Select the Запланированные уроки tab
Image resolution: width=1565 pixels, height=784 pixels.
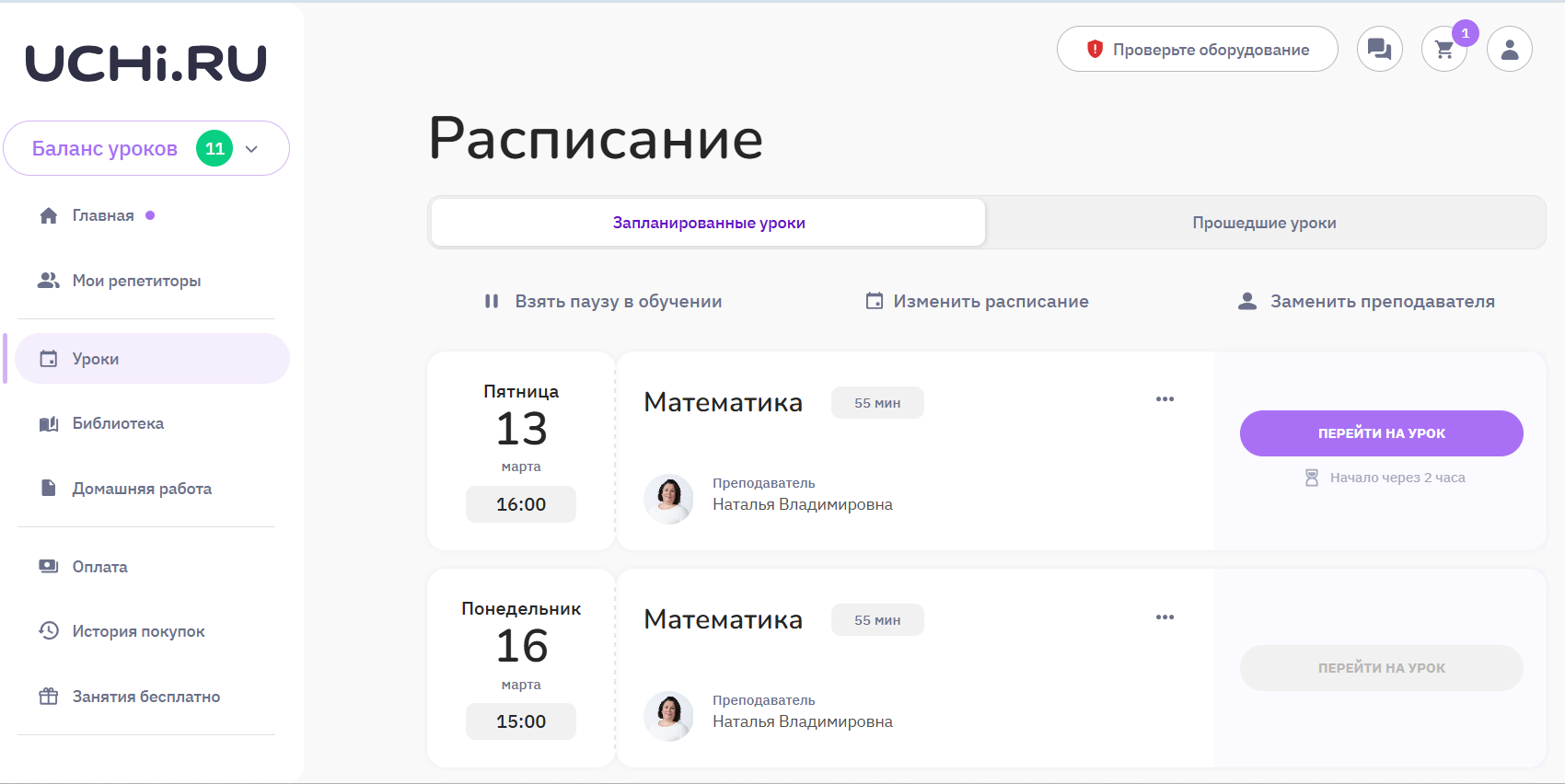point(708,223)
